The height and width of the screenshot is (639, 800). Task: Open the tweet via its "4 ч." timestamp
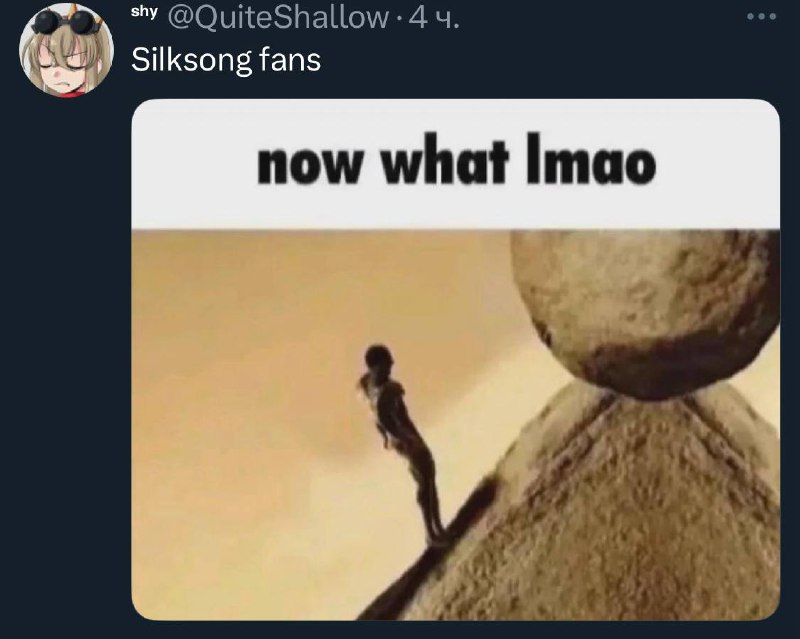click(x=434, y=18)
